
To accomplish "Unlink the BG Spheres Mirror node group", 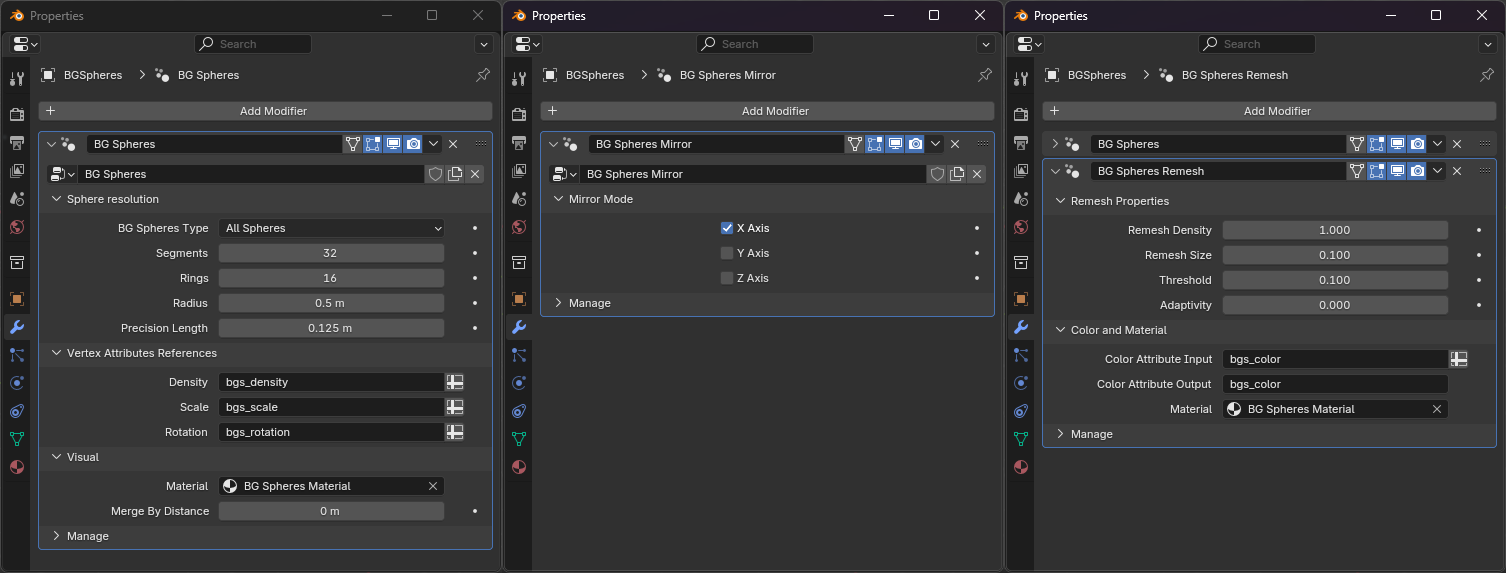I will [x=977, y=174].
